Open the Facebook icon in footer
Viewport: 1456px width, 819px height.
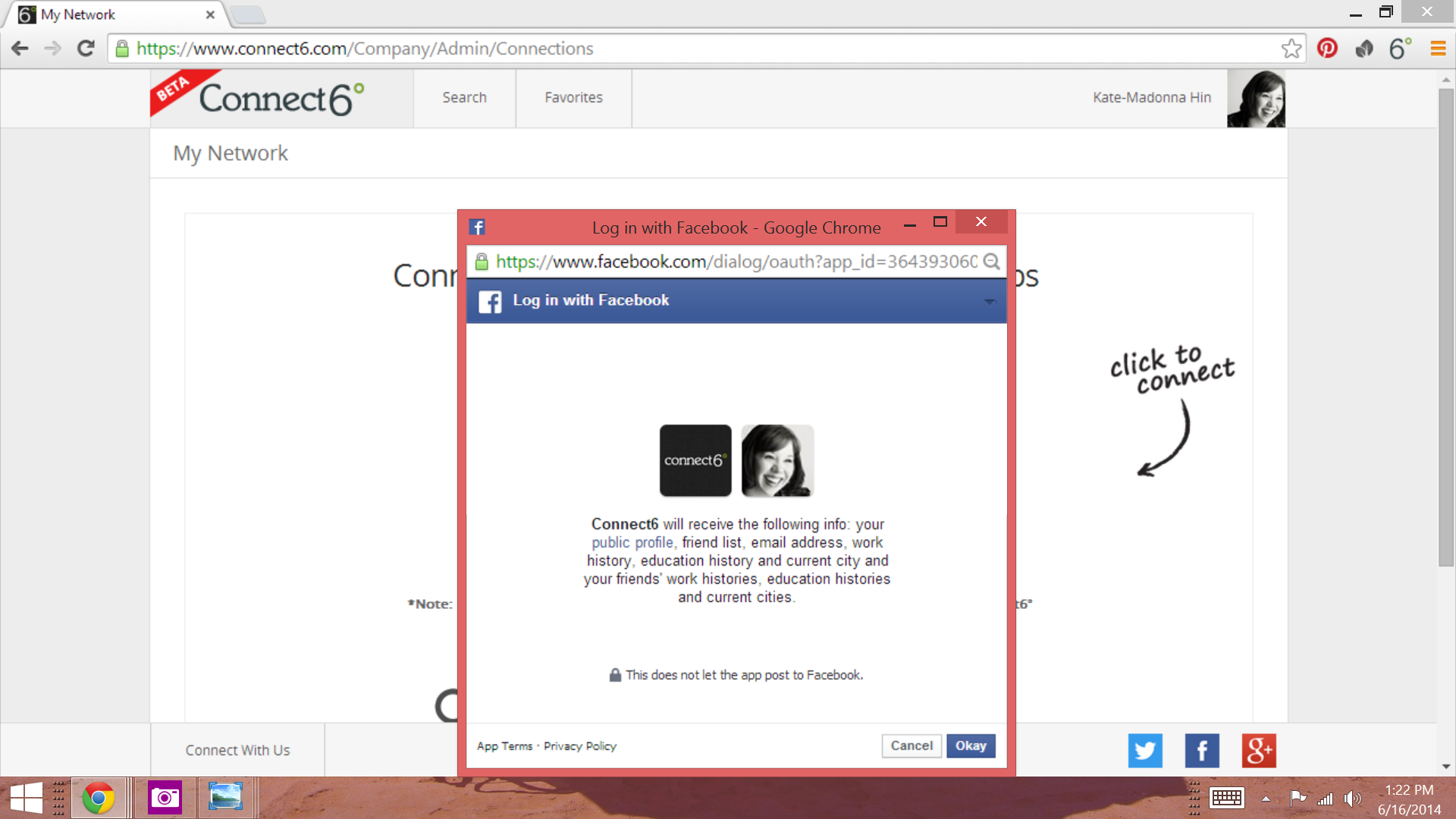pyautogui.click(x=1202, y=751)
